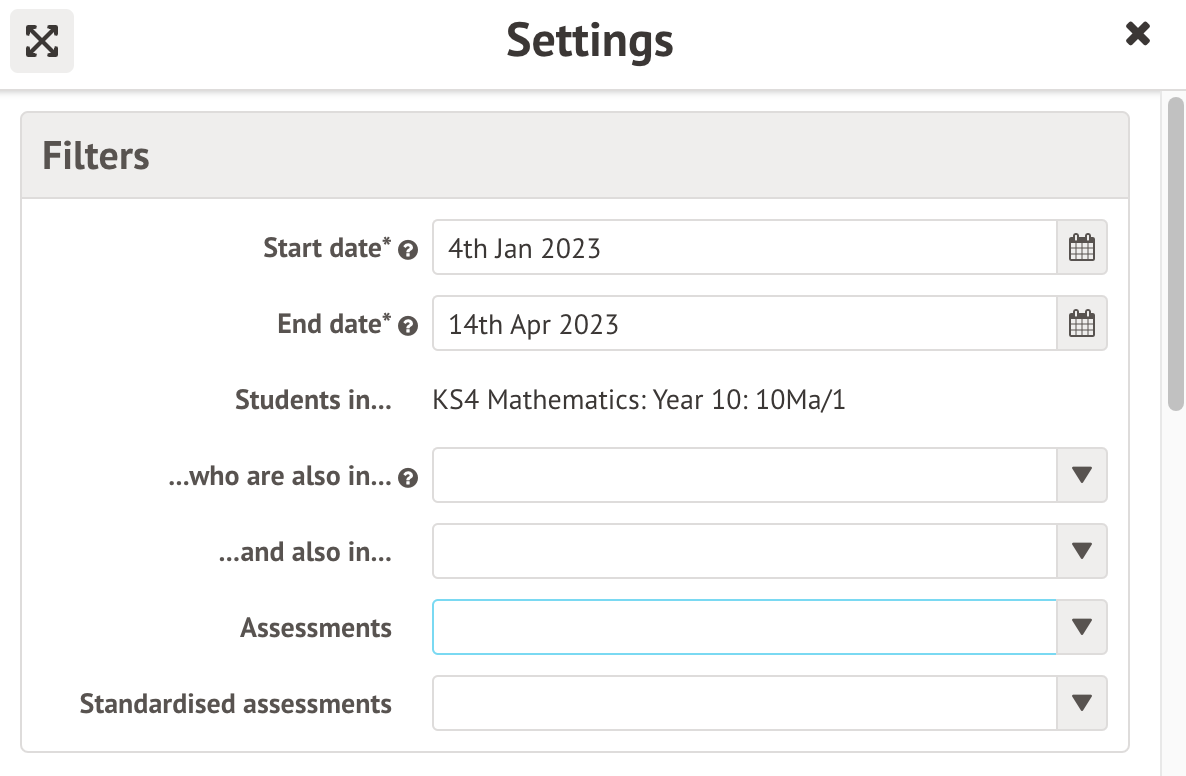This screenshot has width=1186, height=776.
Task: Click the Filters panel header
Action: coord(575,156)
